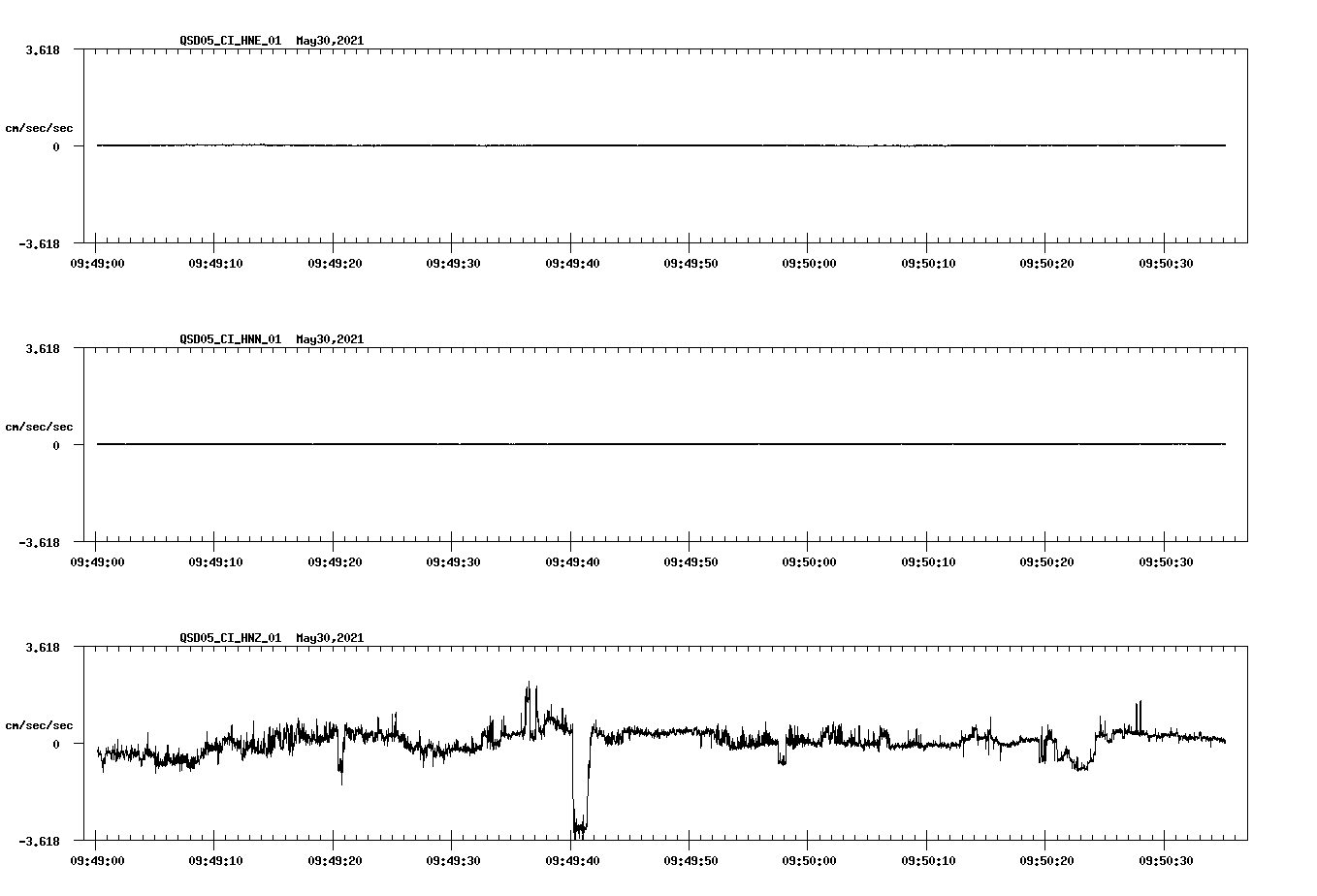
Task: Click 09:50:20 label on HNE plot axis
Action: 1046,263
